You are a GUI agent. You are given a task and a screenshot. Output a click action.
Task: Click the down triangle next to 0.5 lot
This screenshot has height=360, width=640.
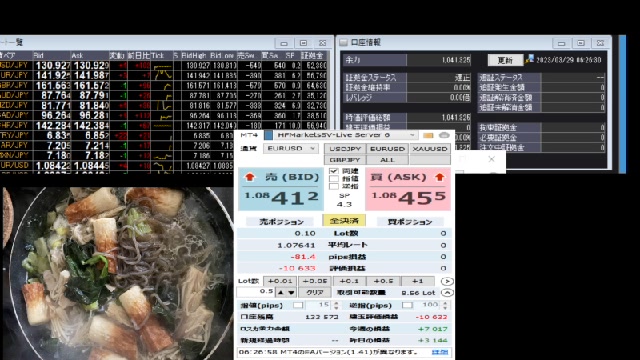(291, 293)
